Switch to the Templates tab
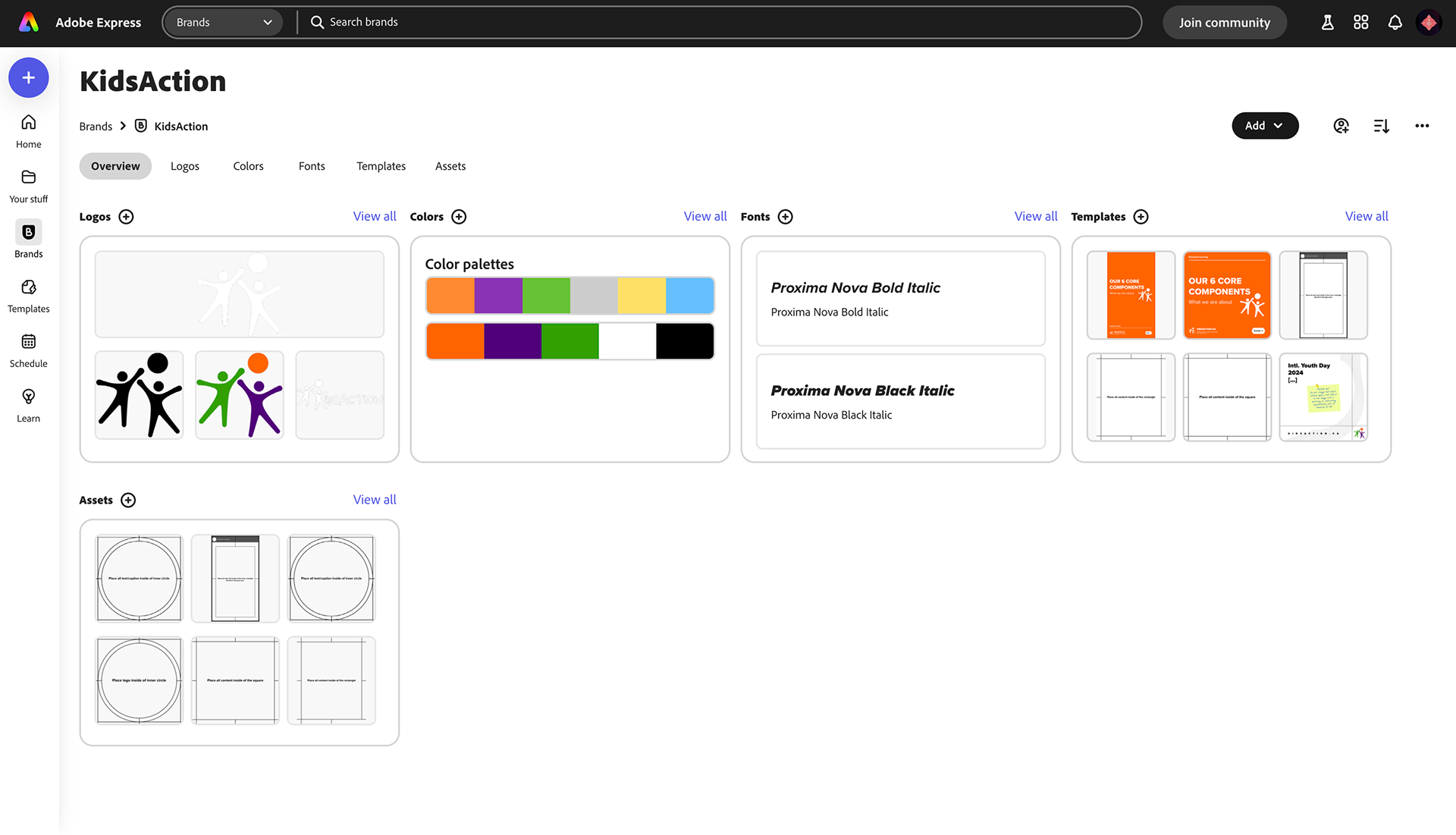 click(381, 166)
